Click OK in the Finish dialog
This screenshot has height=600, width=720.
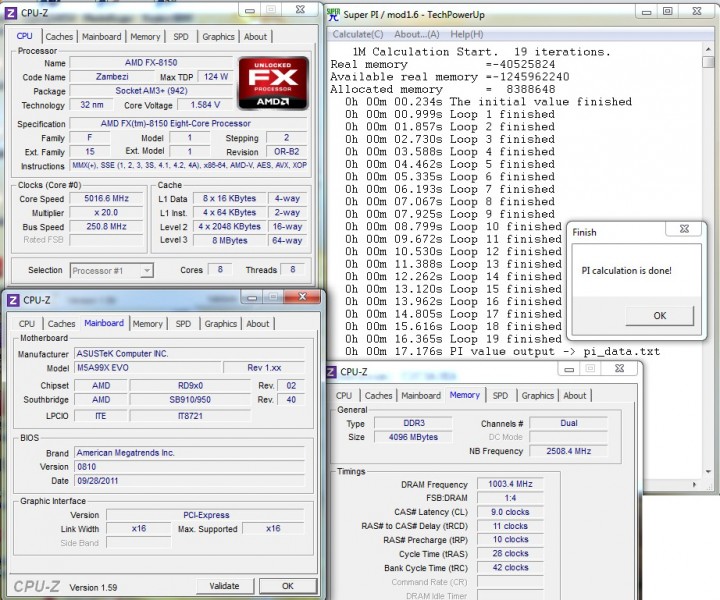(x=659, y=316)
